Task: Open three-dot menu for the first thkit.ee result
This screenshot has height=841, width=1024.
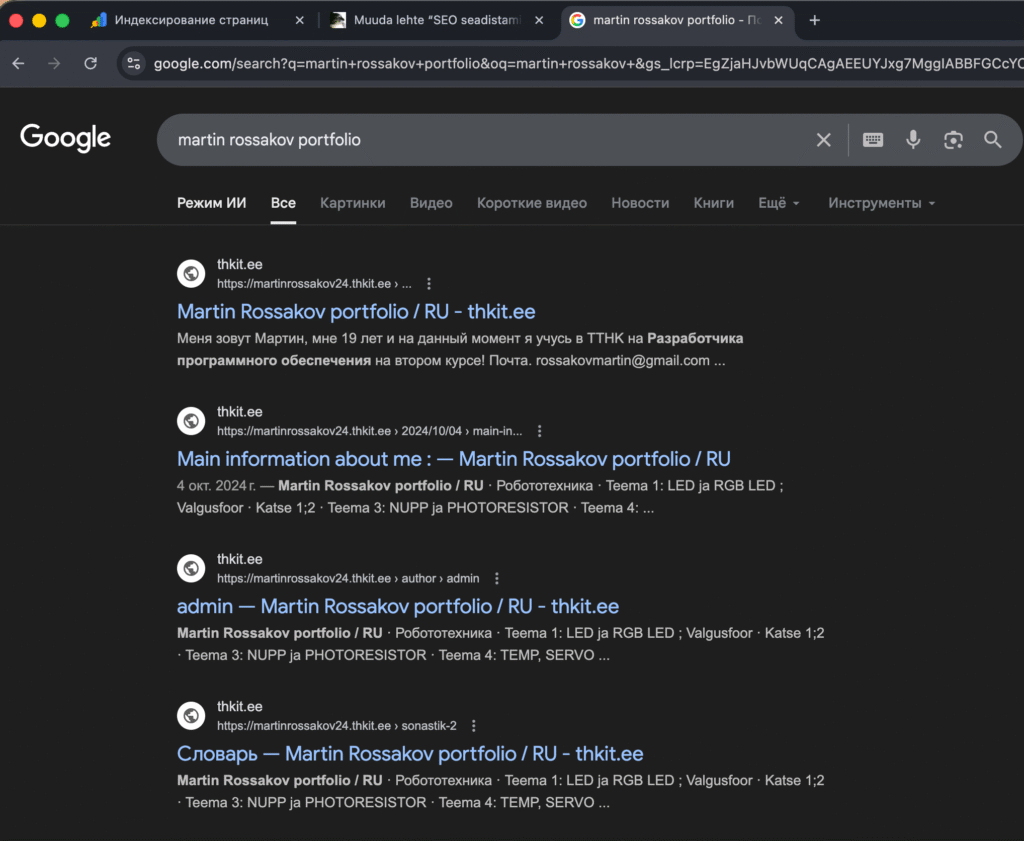Action: (430, 284)
